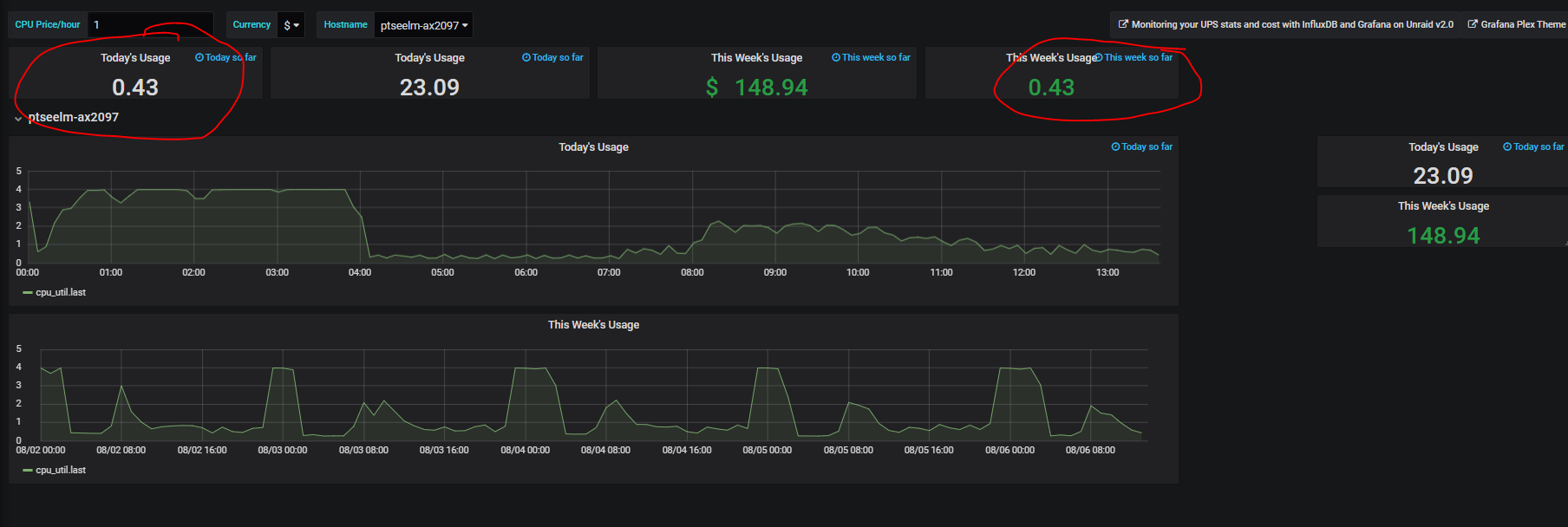Click the right-side This Week's Usage title
The width and height of the screenshot is (1568, 527).
coord(1443,206)
